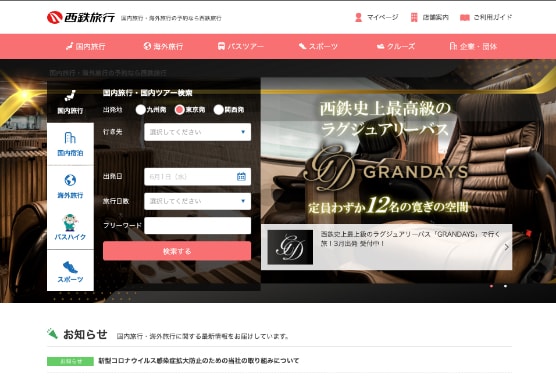Open バスツアー navigation menu item
Image resolution: width=556 pixels, height=384 pixels.
click(240, 46)
